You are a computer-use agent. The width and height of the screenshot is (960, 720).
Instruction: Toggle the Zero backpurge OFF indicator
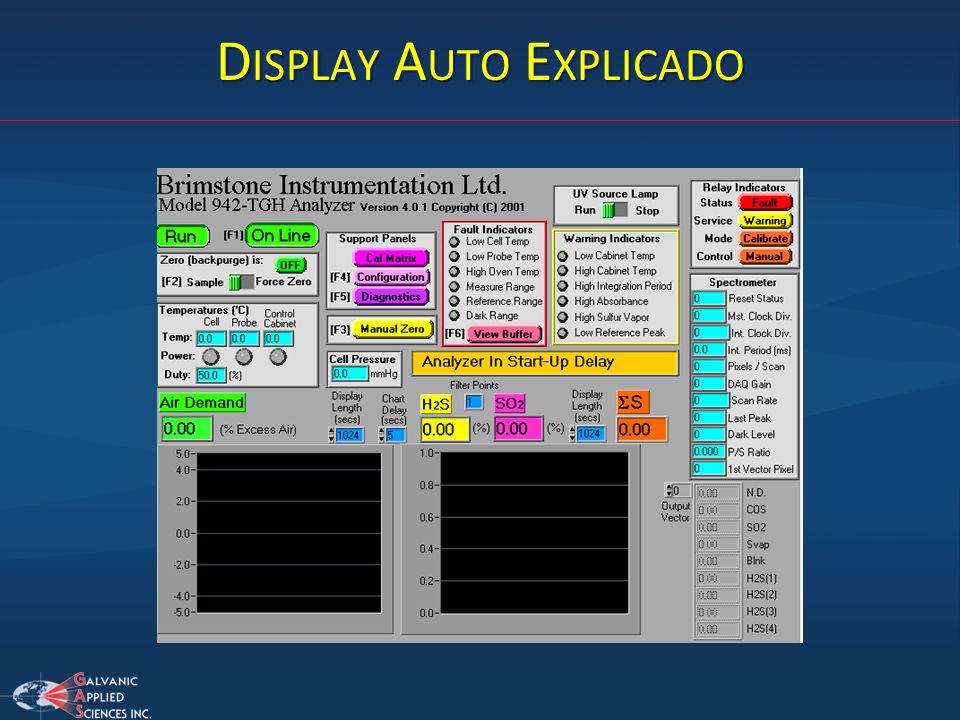coord(291,264)
